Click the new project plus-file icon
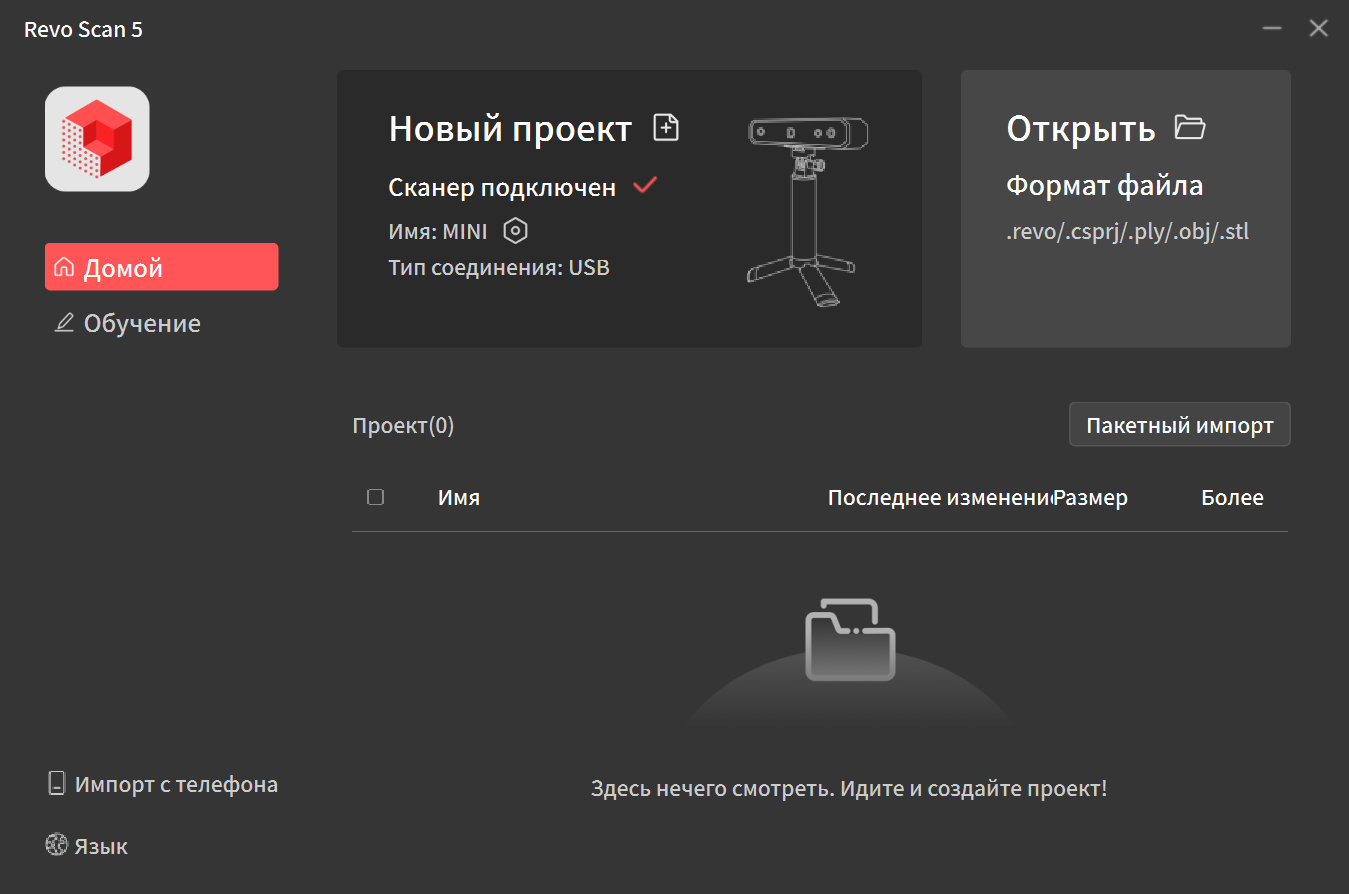This screenshot has height=894, width=1349. [x=666, y=127]
